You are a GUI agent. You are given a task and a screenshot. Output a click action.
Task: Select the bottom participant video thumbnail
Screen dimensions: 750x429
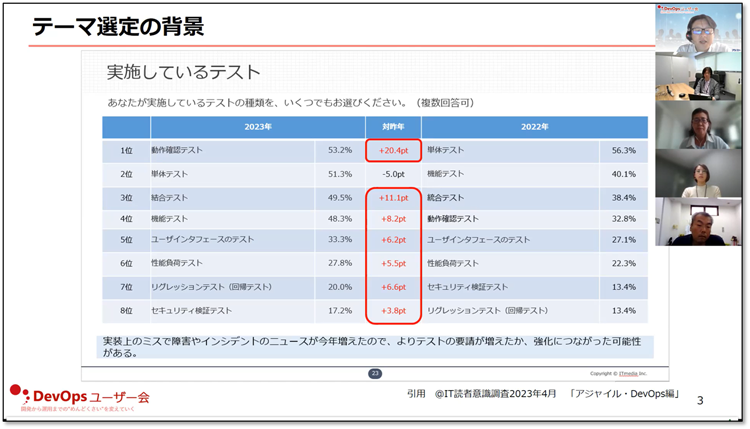(701, 222)
